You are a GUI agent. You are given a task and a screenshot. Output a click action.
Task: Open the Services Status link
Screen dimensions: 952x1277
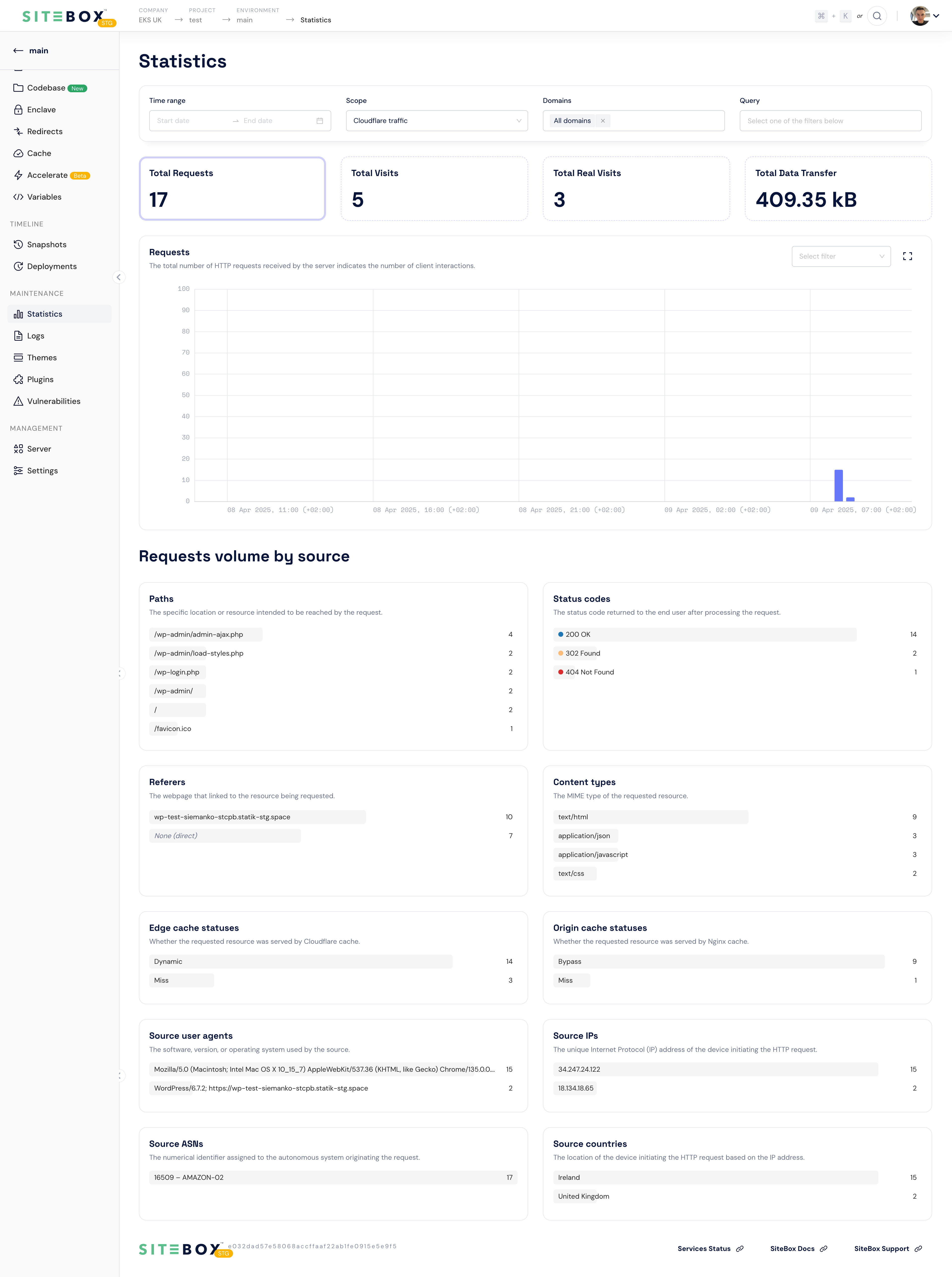[711, 1249]
